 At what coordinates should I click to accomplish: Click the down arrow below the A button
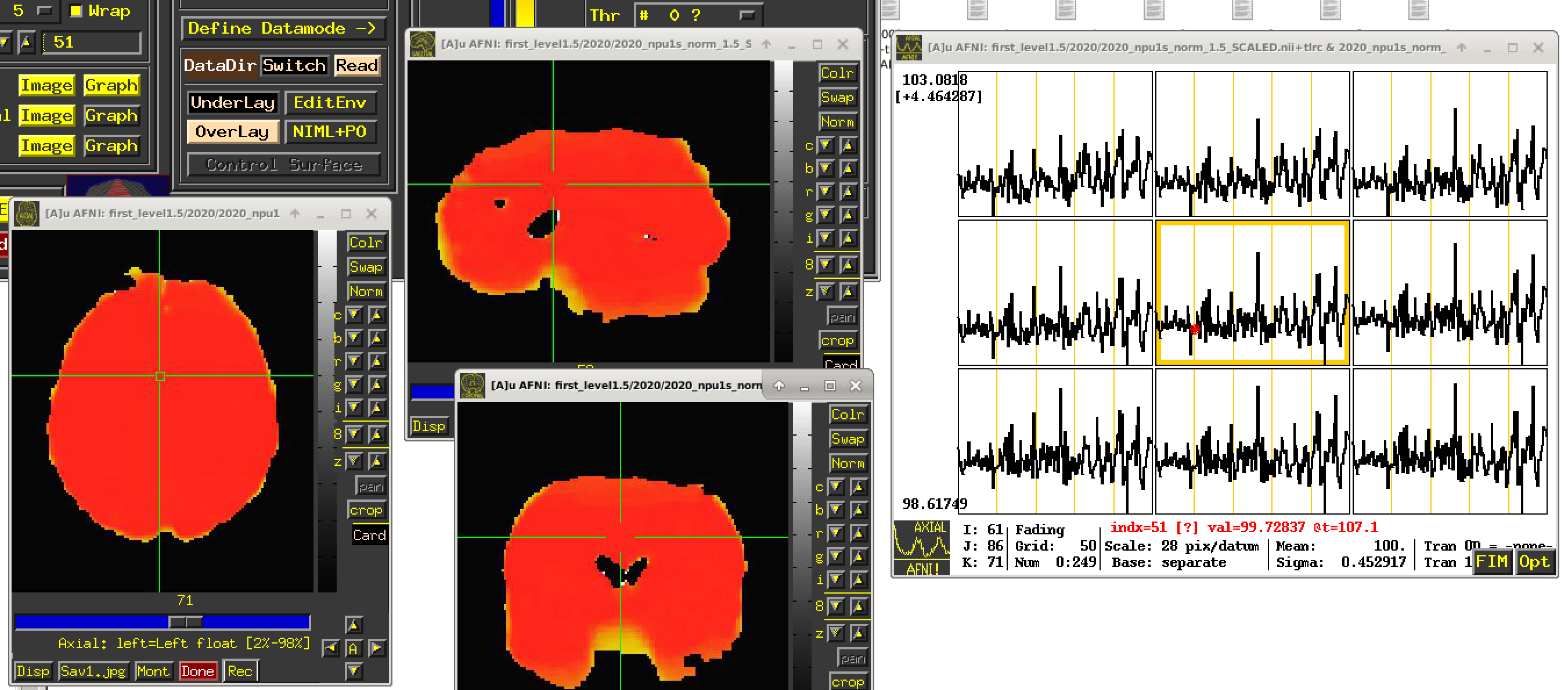(x=353, y=671)
